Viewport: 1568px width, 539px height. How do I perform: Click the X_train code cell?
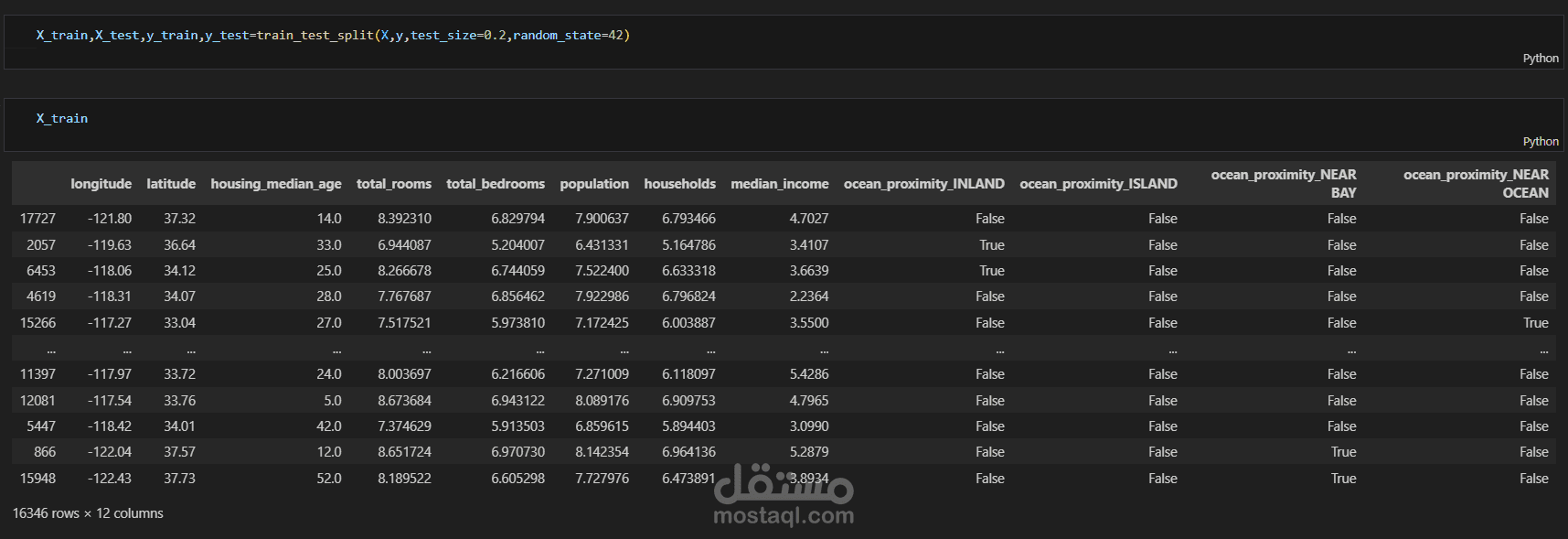[x=783, y=124]
